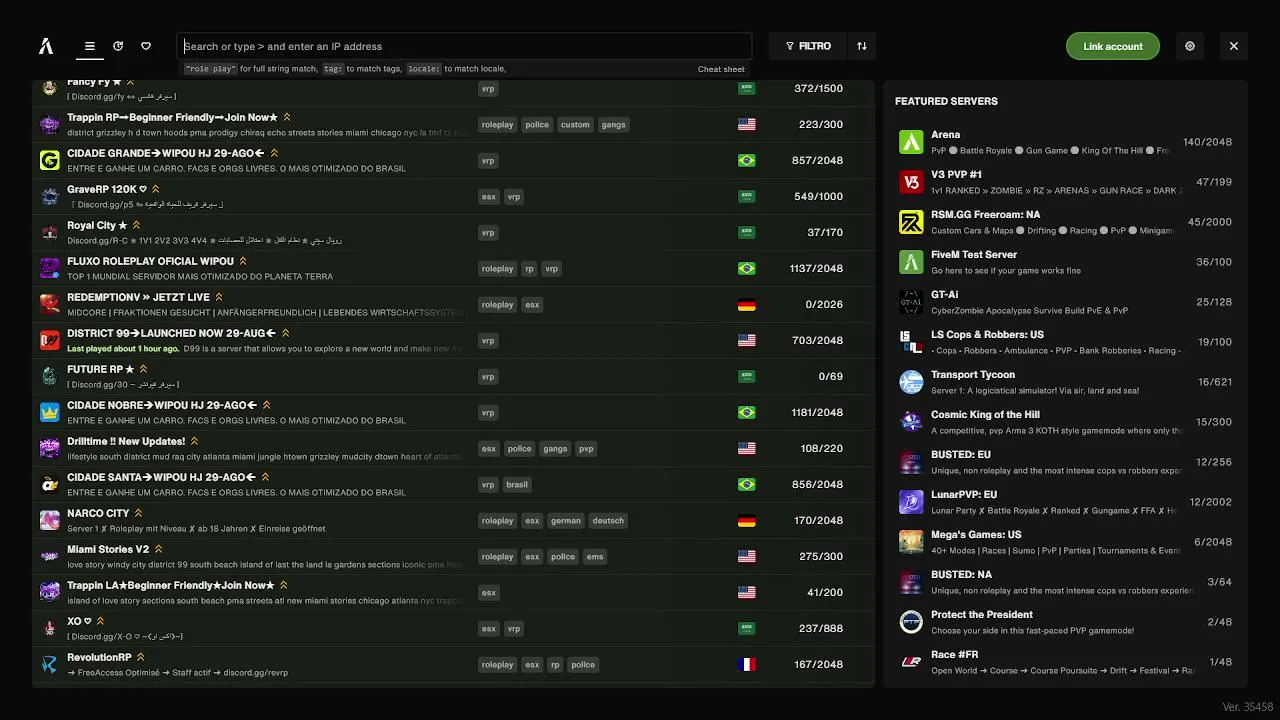
Task: Open the FUTURE RP server entry
Action: 454,376
